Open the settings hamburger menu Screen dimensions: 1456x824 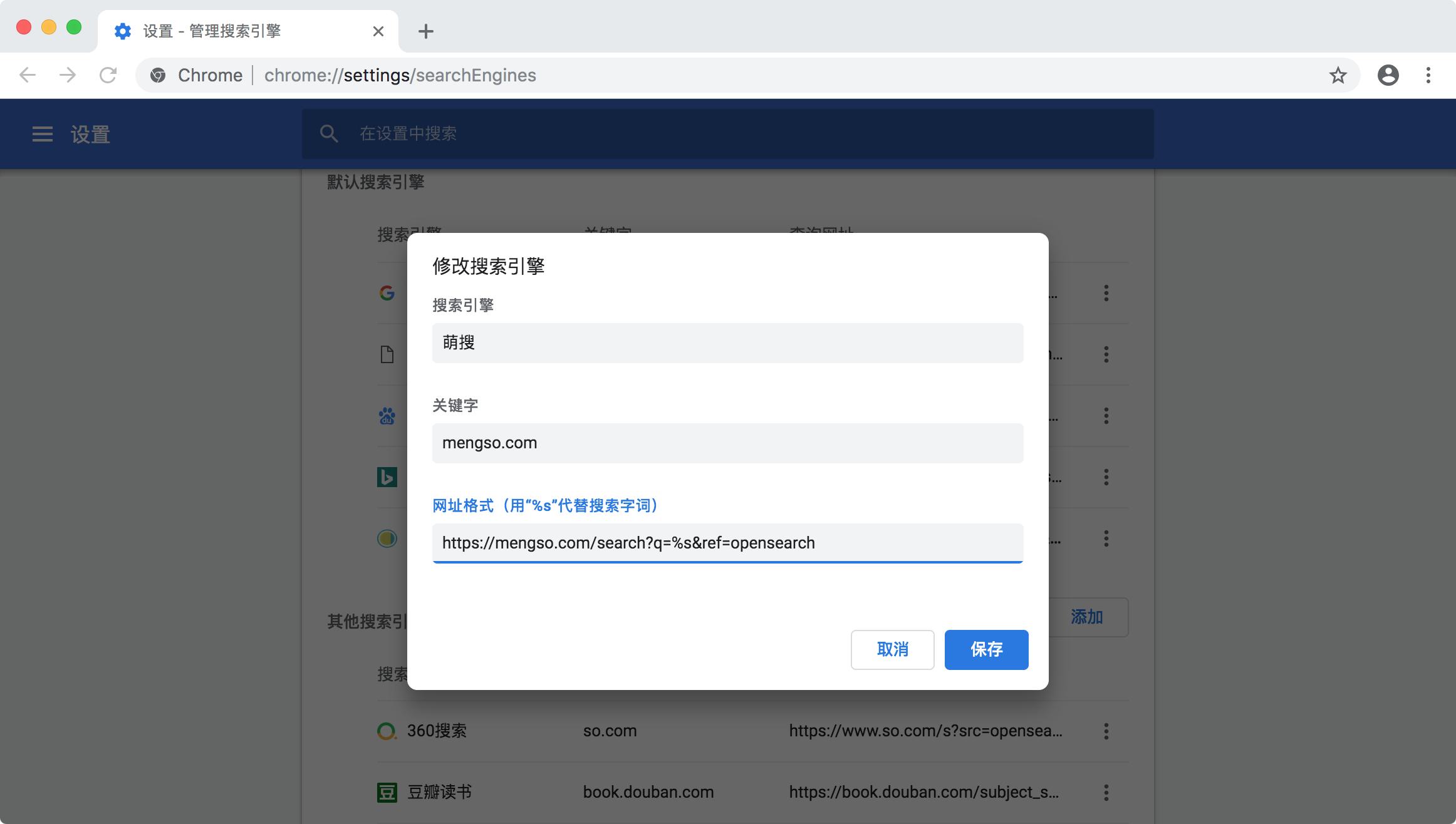click(41, 133)
